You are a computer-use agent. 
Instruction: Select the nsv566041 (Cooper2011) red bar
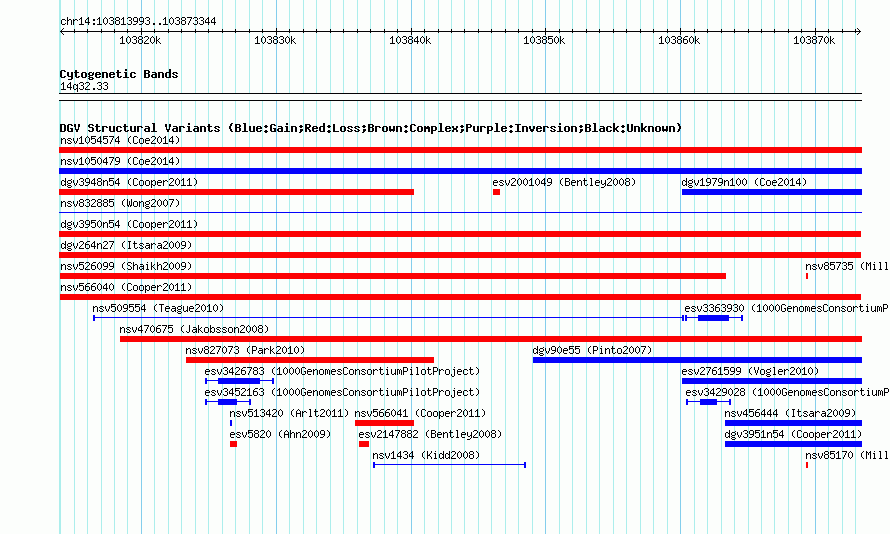[x=384, y=423]
